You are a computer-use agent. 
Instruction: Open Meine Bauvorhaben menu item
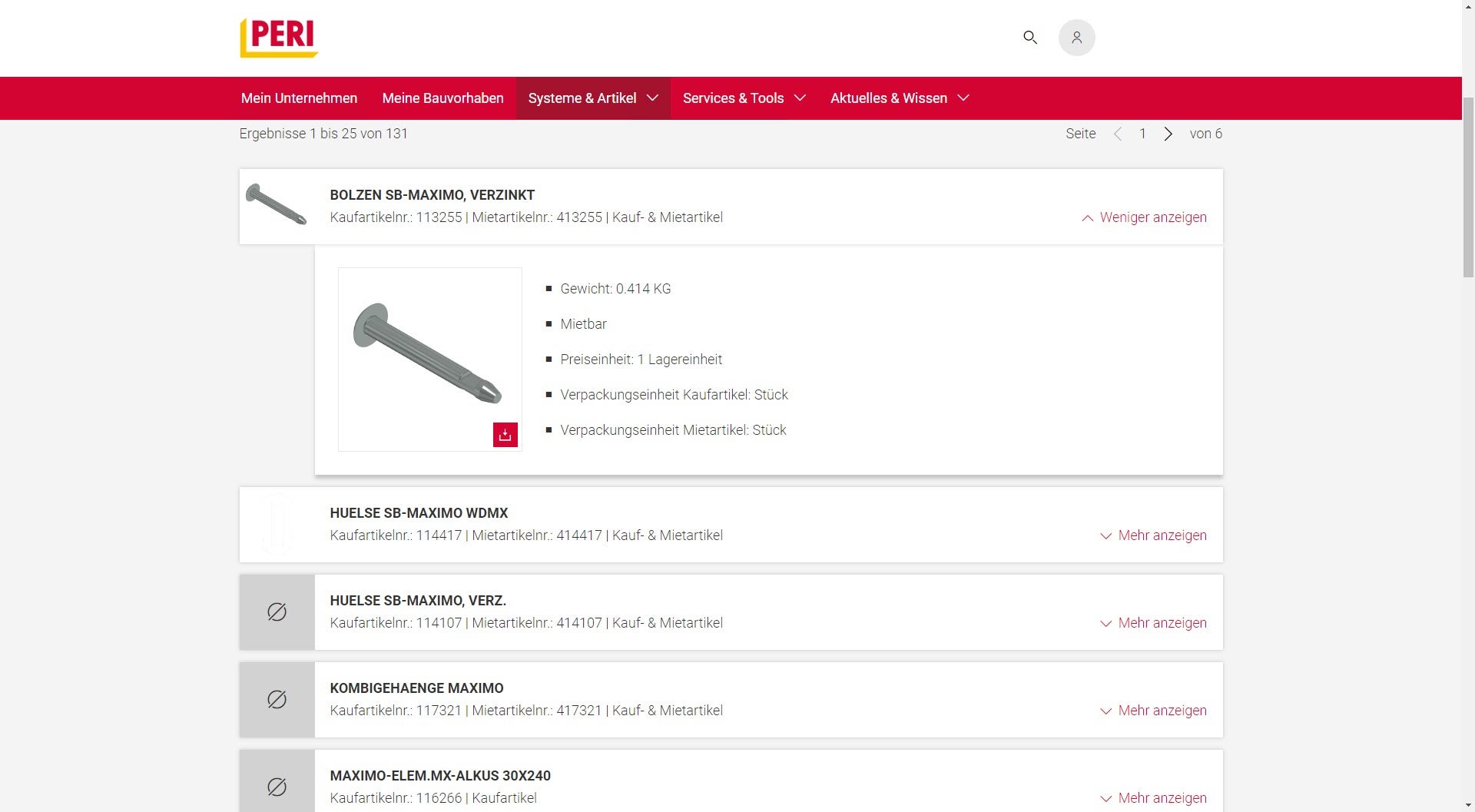442,98
